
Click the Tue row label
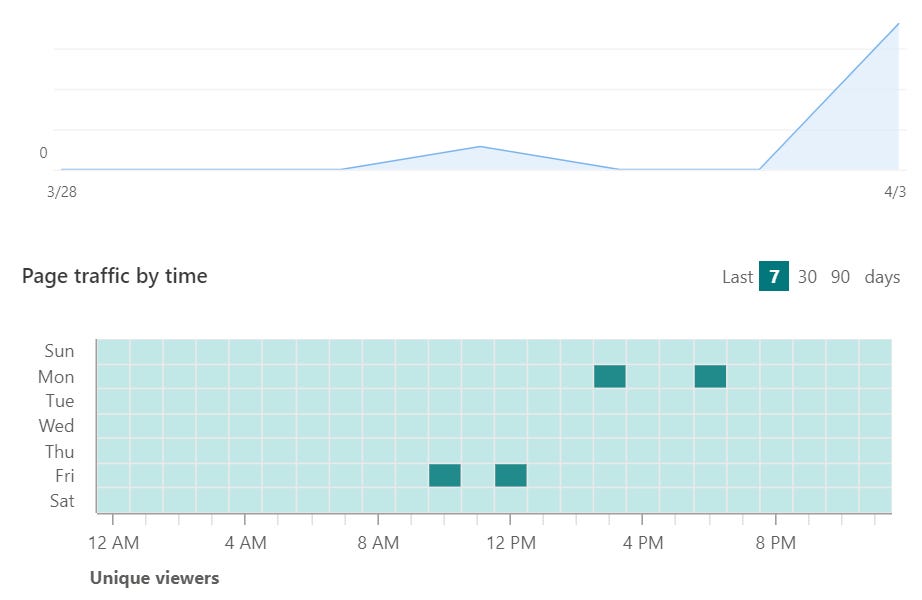point(61,401)
